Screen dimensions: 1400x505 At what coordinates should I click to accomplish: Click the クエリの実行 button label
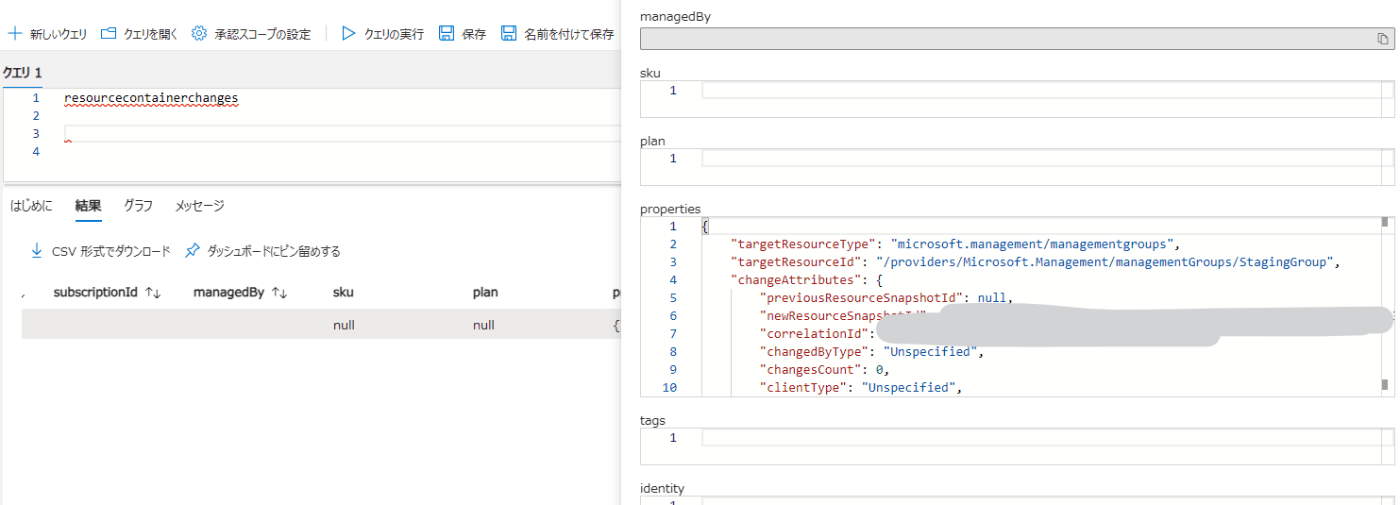coord(394,34)
